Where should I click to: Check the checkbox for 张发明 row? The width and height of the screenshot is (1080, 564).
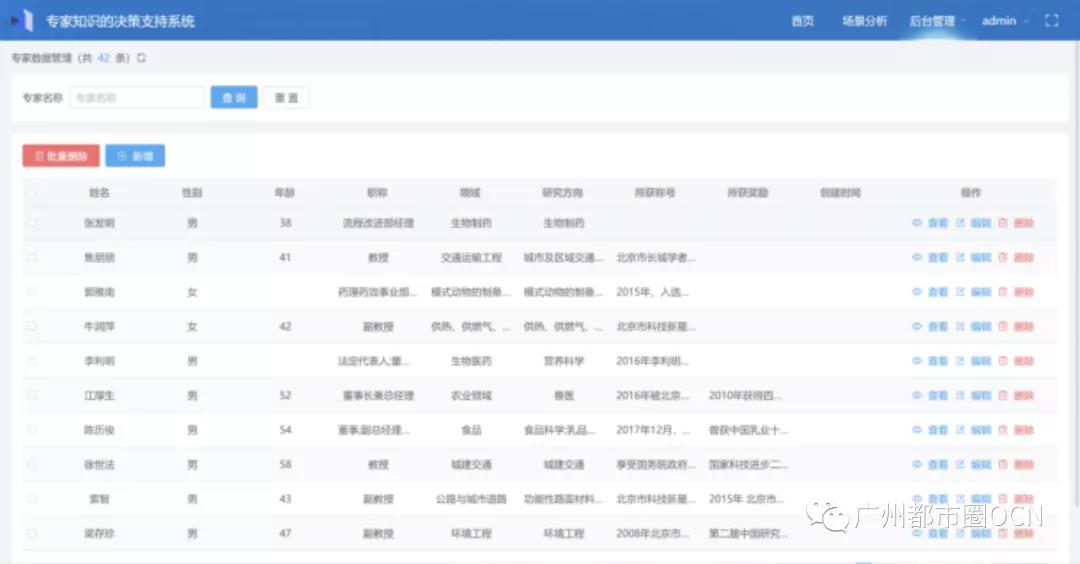(32, 223)
